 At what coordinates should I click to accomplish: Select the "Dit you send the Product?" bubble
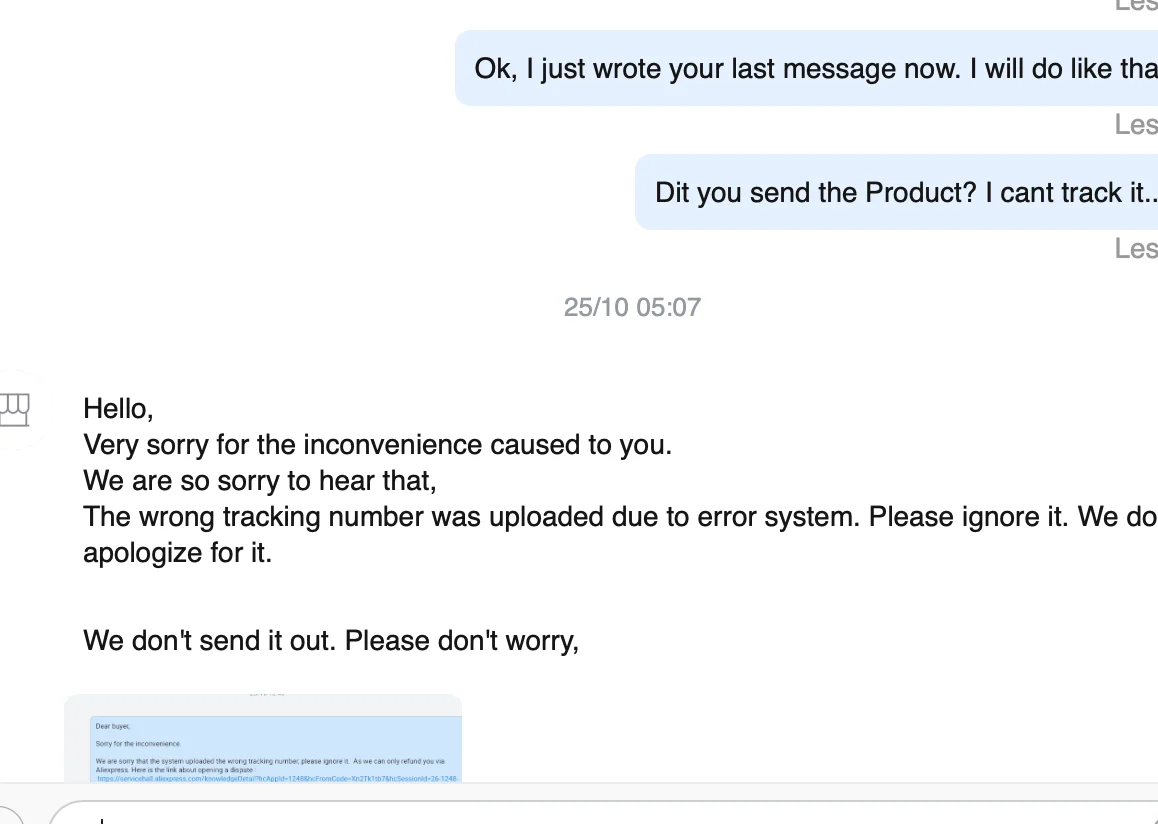[896, 192]
